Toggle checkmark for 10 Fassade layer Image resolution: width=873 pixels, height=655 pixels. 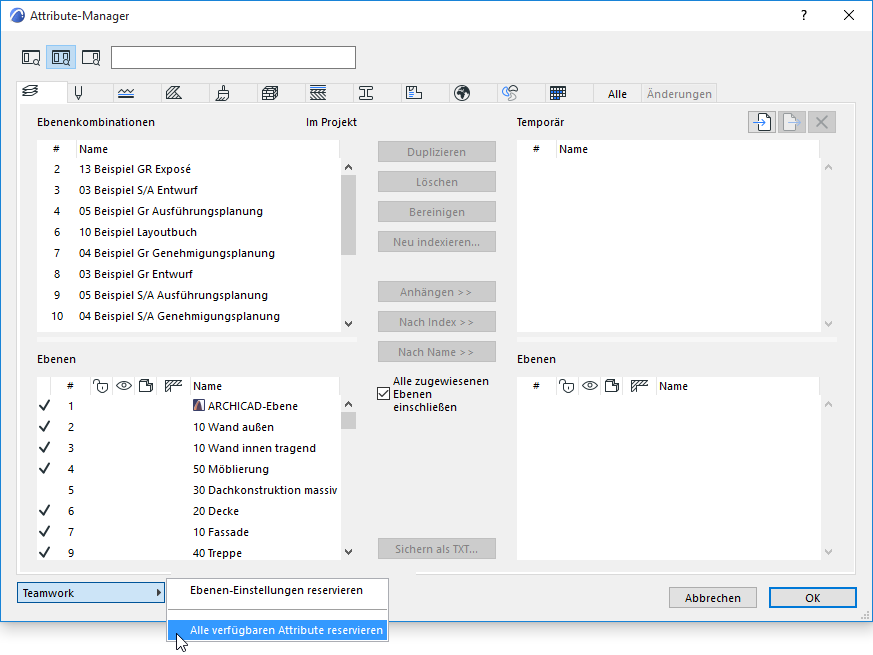click(45, 532)
